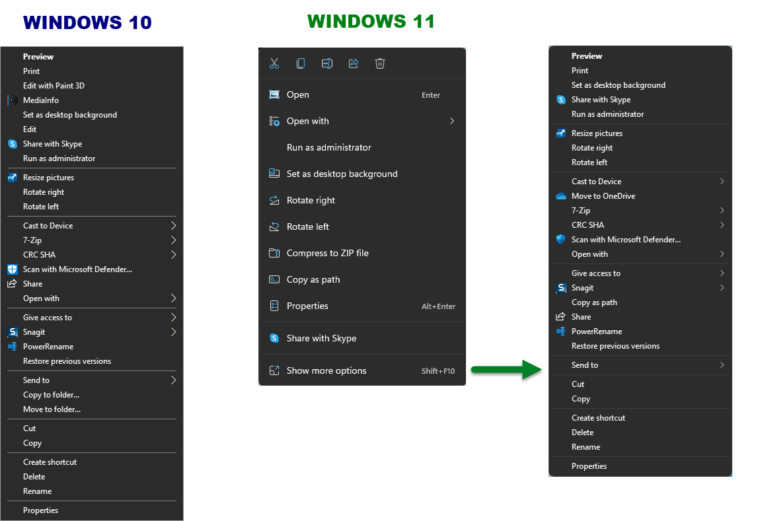
Task: Click the Open icon in Windows 11 menu
Action: [274, 95]
